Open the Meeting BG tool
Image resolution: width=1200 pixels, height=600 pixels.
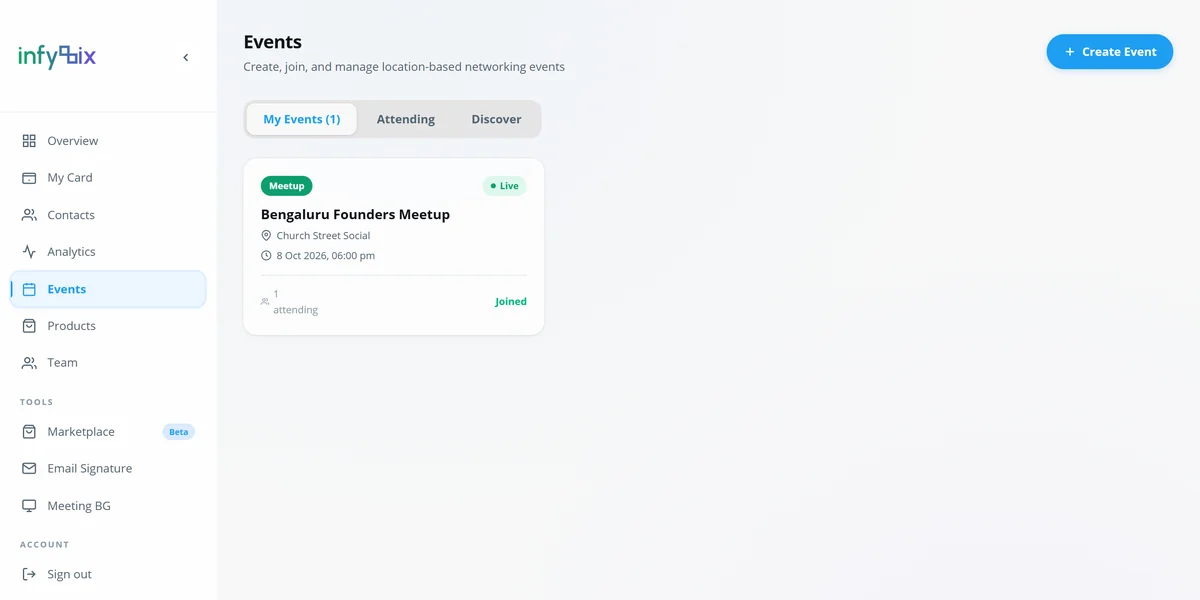(x=108, y=506)
